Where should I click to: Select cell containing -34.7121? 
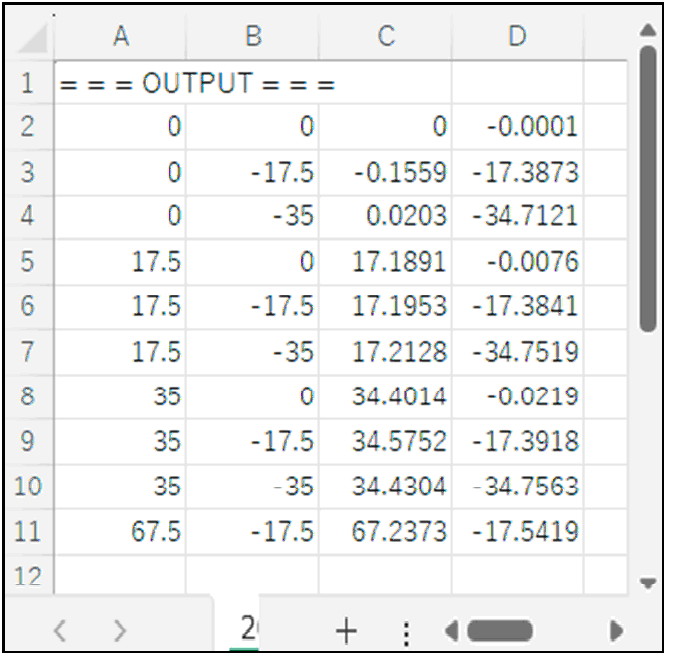tap(518, 216)
